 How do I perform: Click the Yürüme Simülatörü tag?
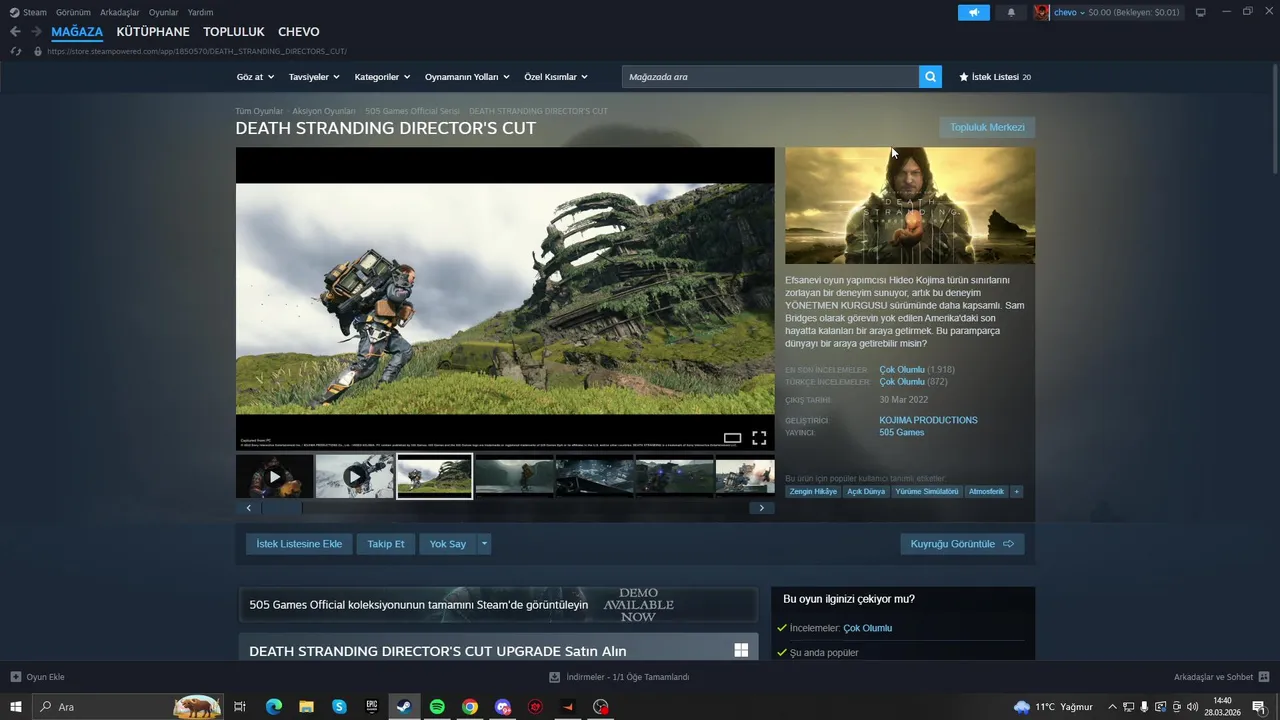[x=927, y=491]
